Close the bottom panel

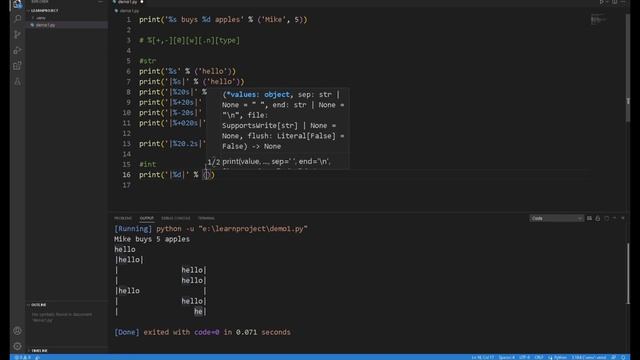[623, 218]
